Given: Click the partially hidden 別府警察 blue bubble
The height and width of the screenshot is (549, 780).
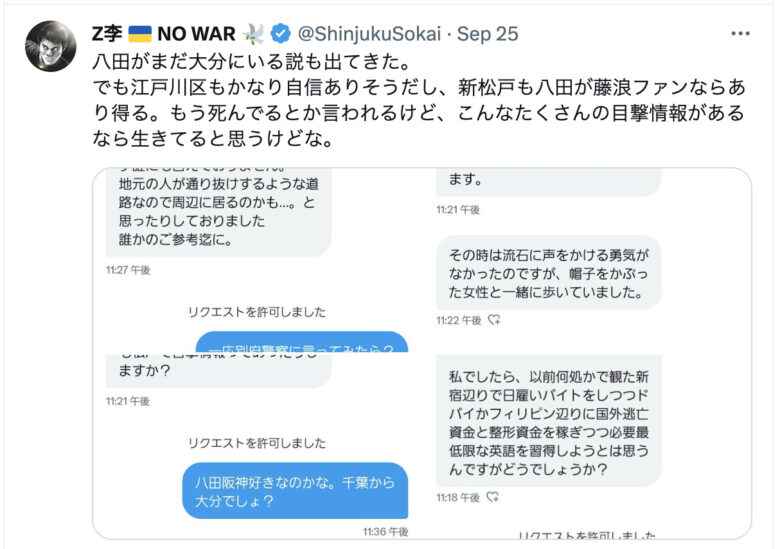Looking at the screenshot, I should [x=301, y=342].
